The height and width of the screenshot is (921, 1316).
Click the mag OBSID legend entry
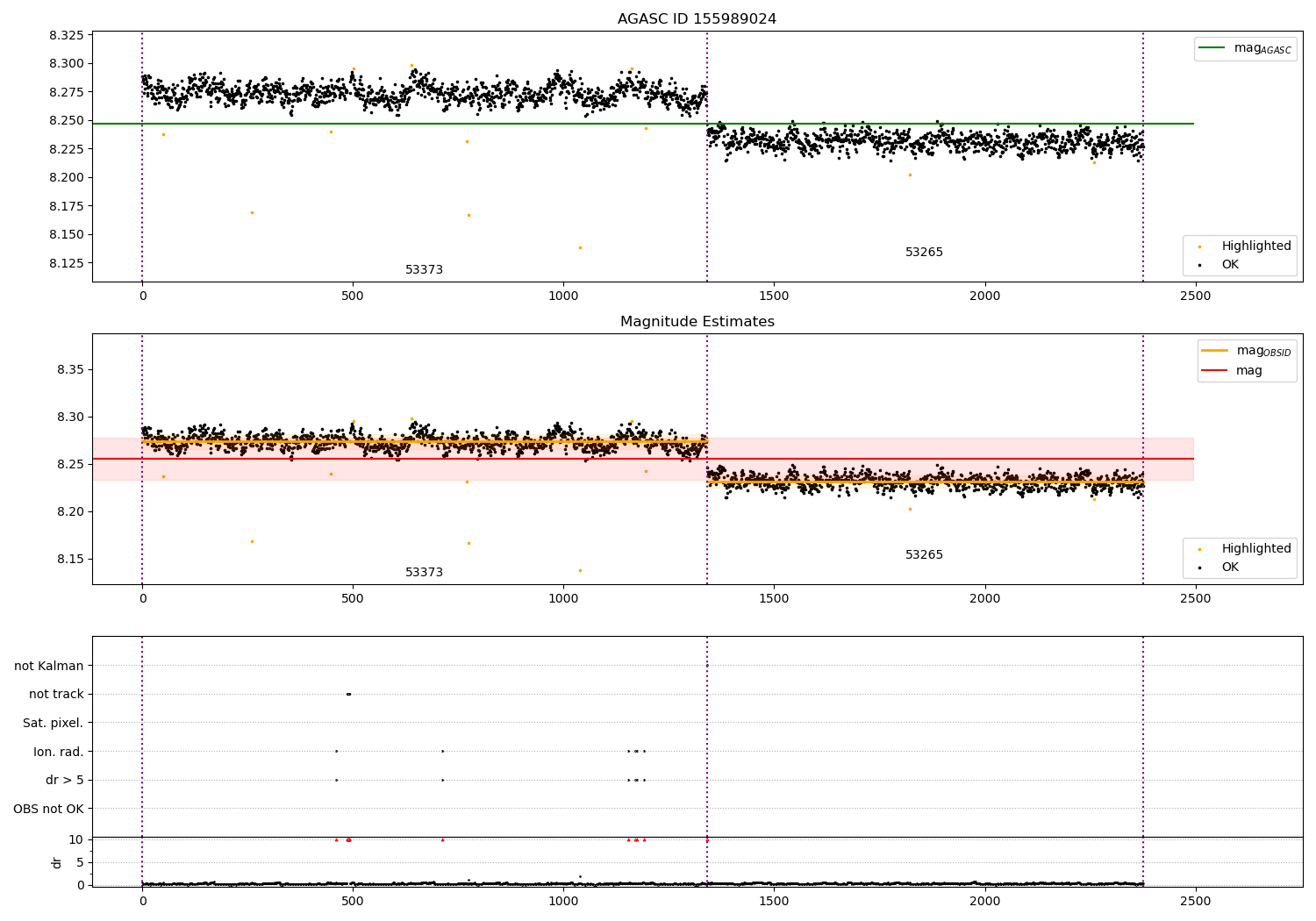click(1246, 351)
